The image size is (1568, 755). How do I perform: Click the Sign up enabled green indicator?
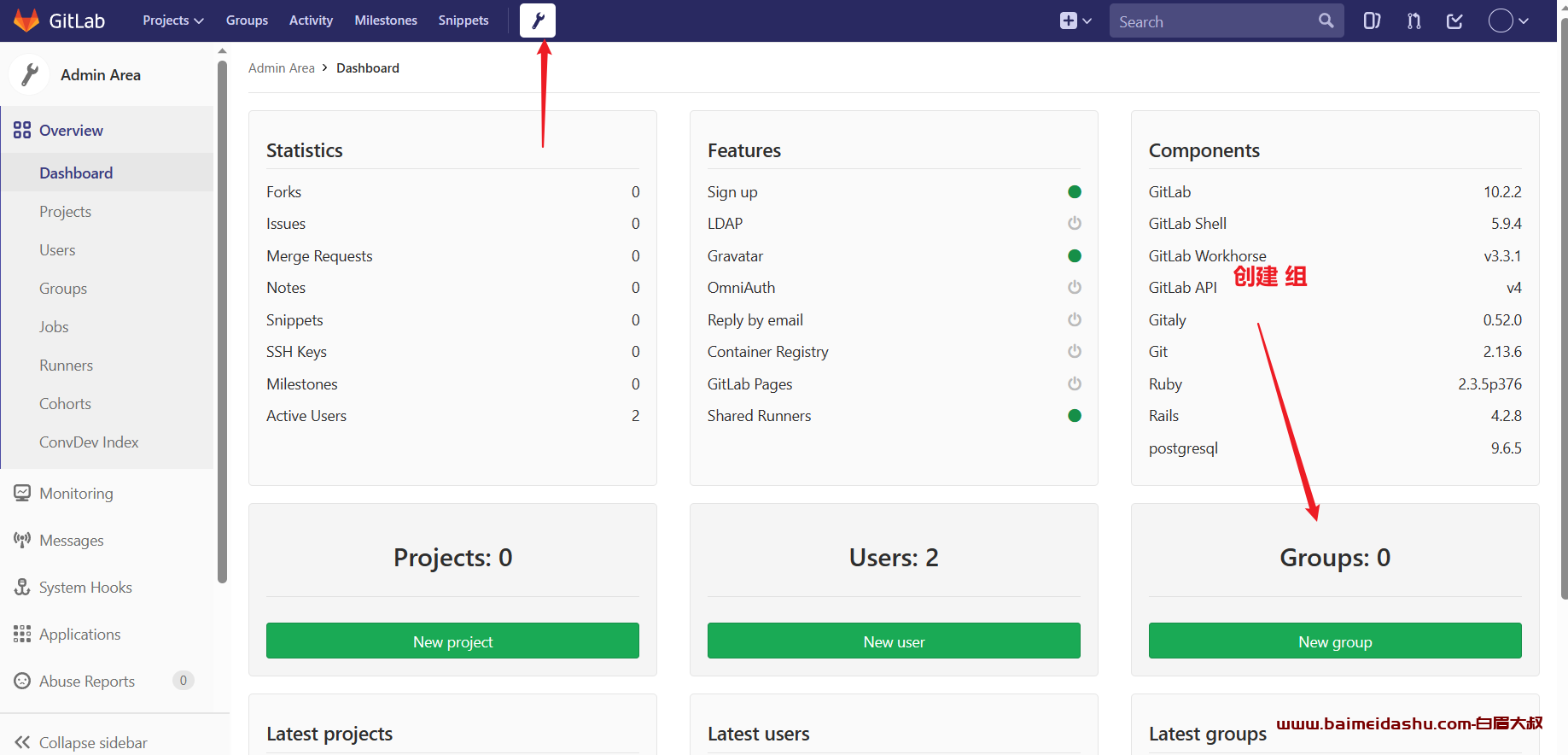pos(1075,191)
